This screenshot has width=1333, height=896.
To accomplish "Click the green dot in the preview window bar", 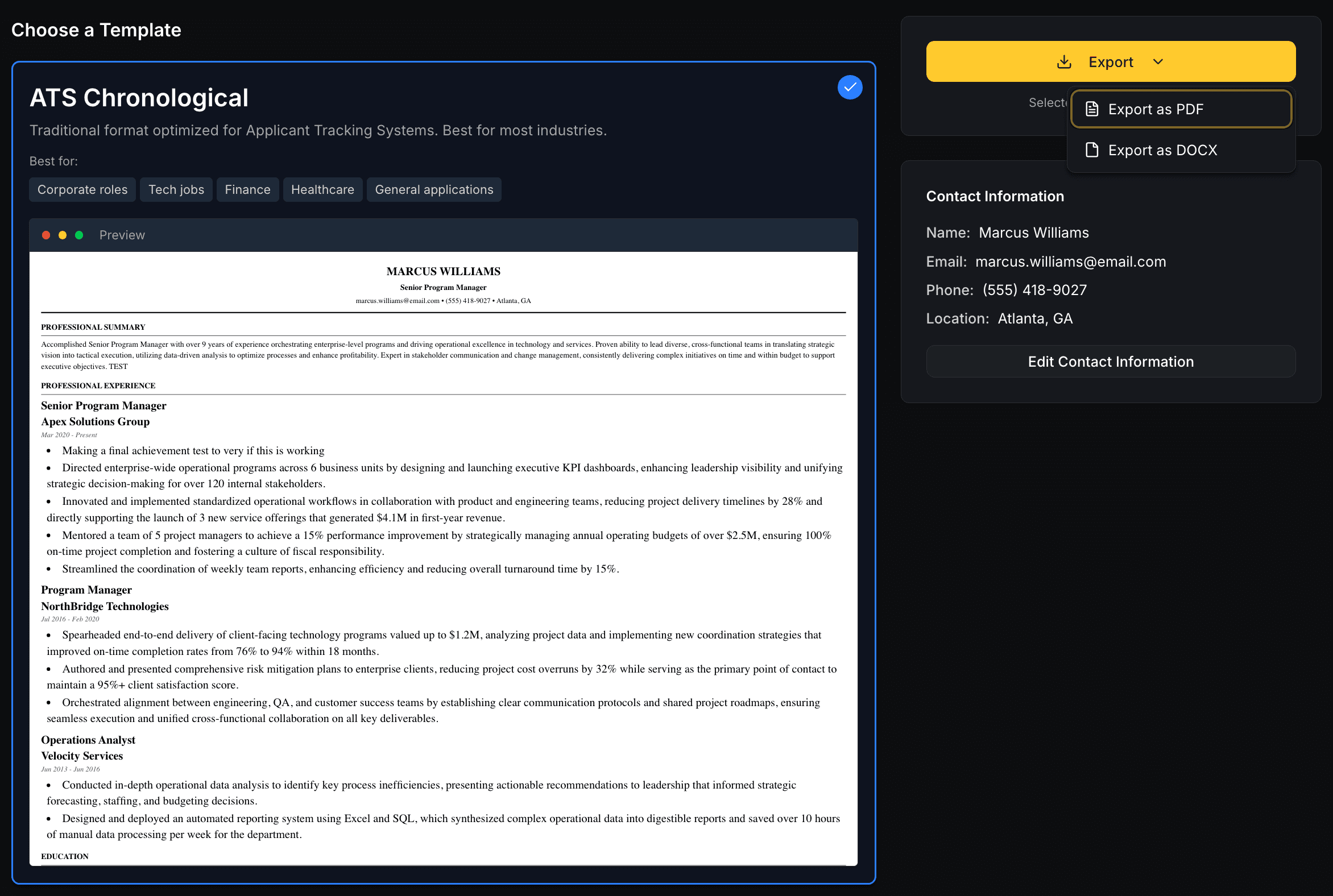I will click(x=80, y=235).
